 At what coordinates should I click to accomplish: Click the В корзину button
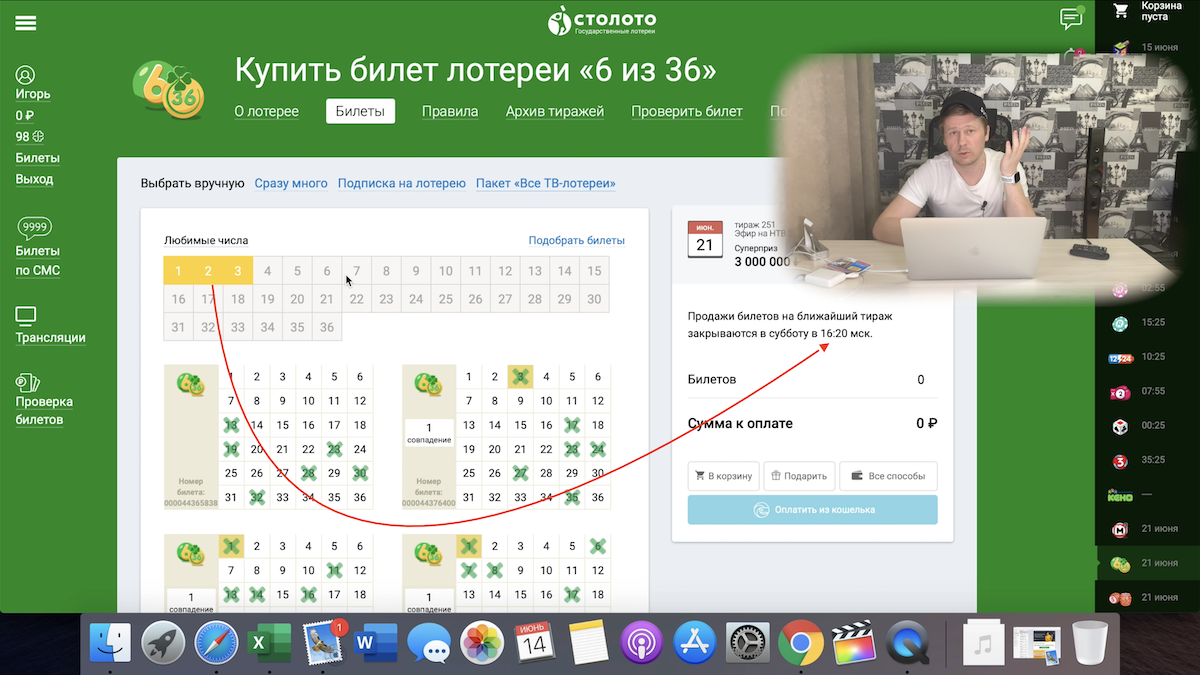click(724, 476)
